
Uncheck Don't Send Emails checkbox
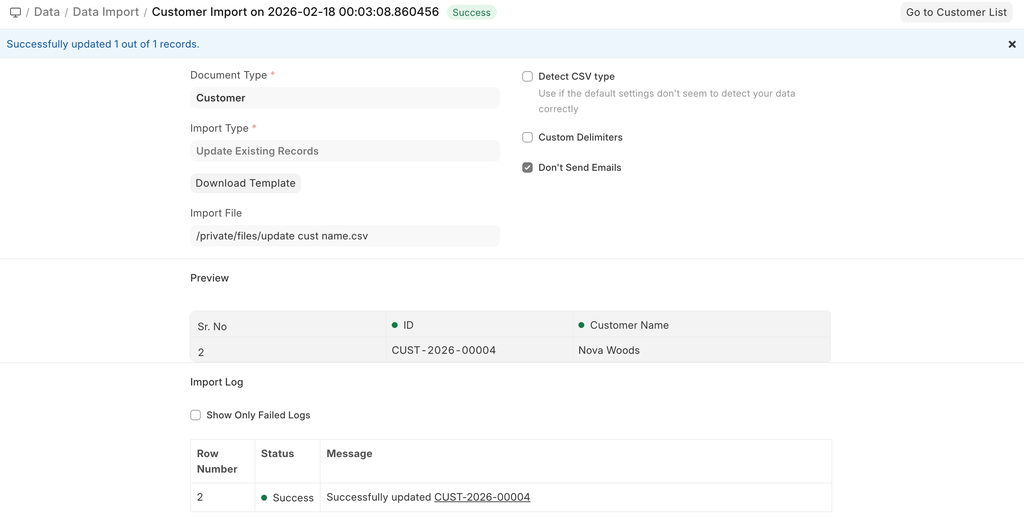(x=527, y=168)
